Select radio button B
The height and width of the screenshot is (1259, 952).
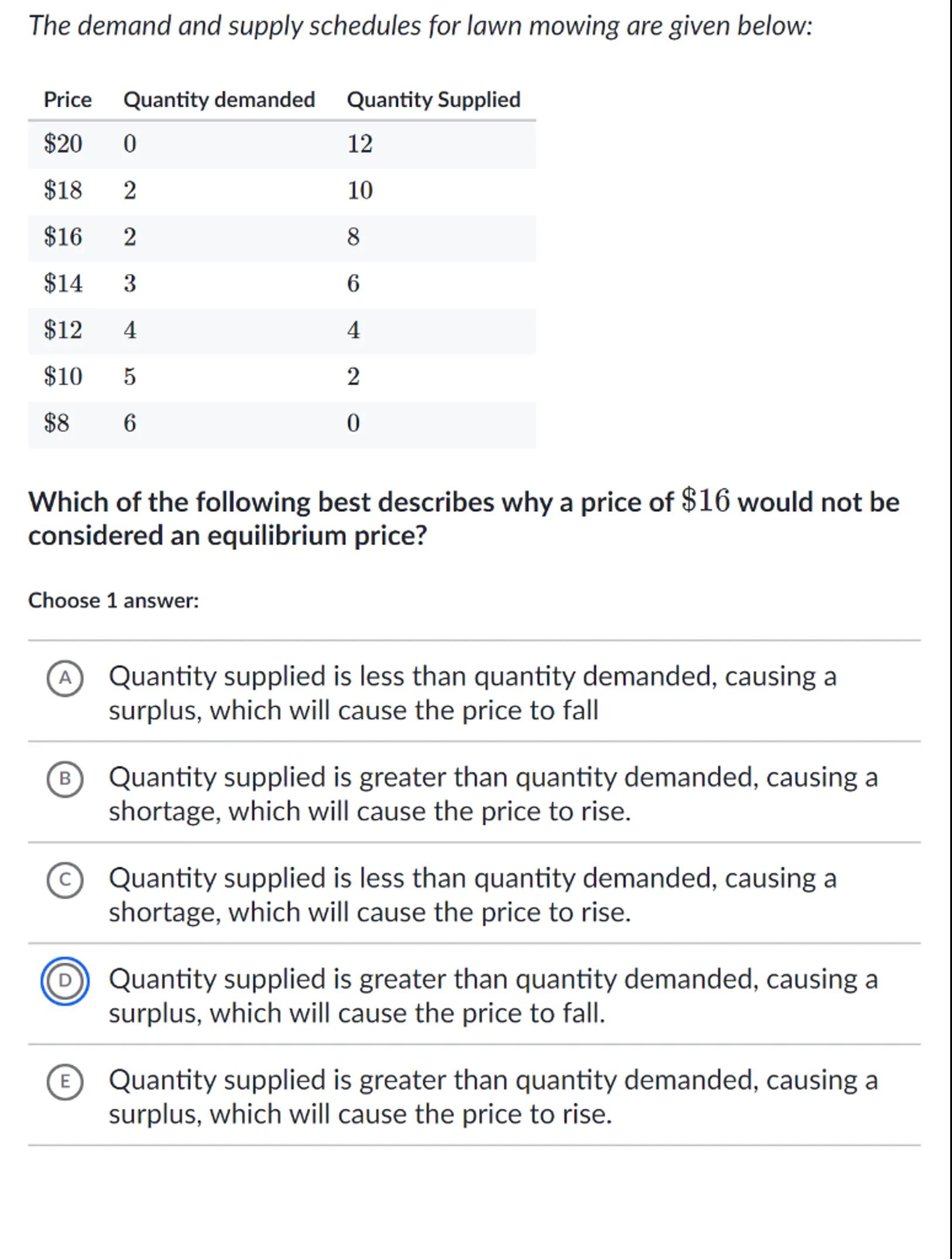click(x=65, y=779)
